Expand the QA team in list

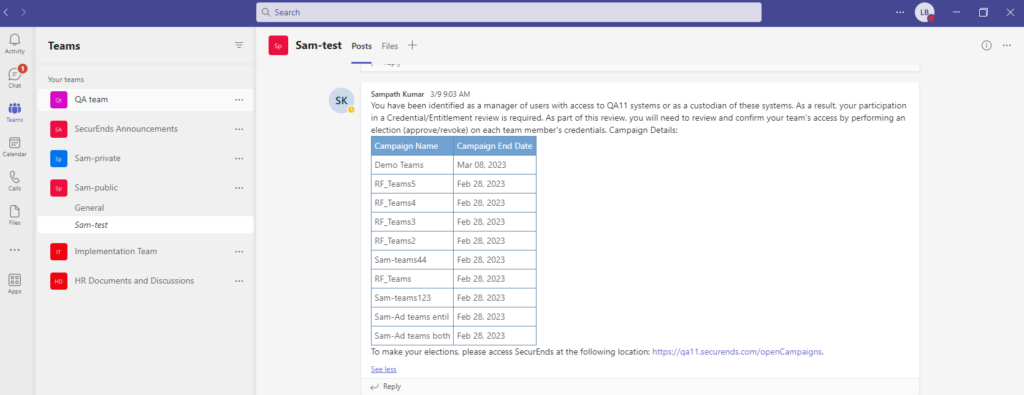pos(146,100)
